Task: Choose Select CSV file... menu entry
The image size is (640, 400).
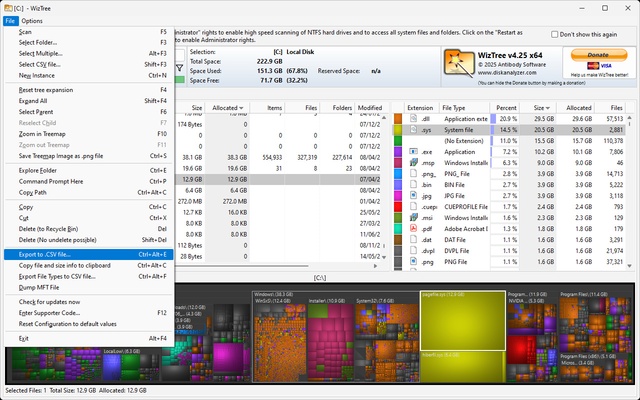Action: click(89, 64)
